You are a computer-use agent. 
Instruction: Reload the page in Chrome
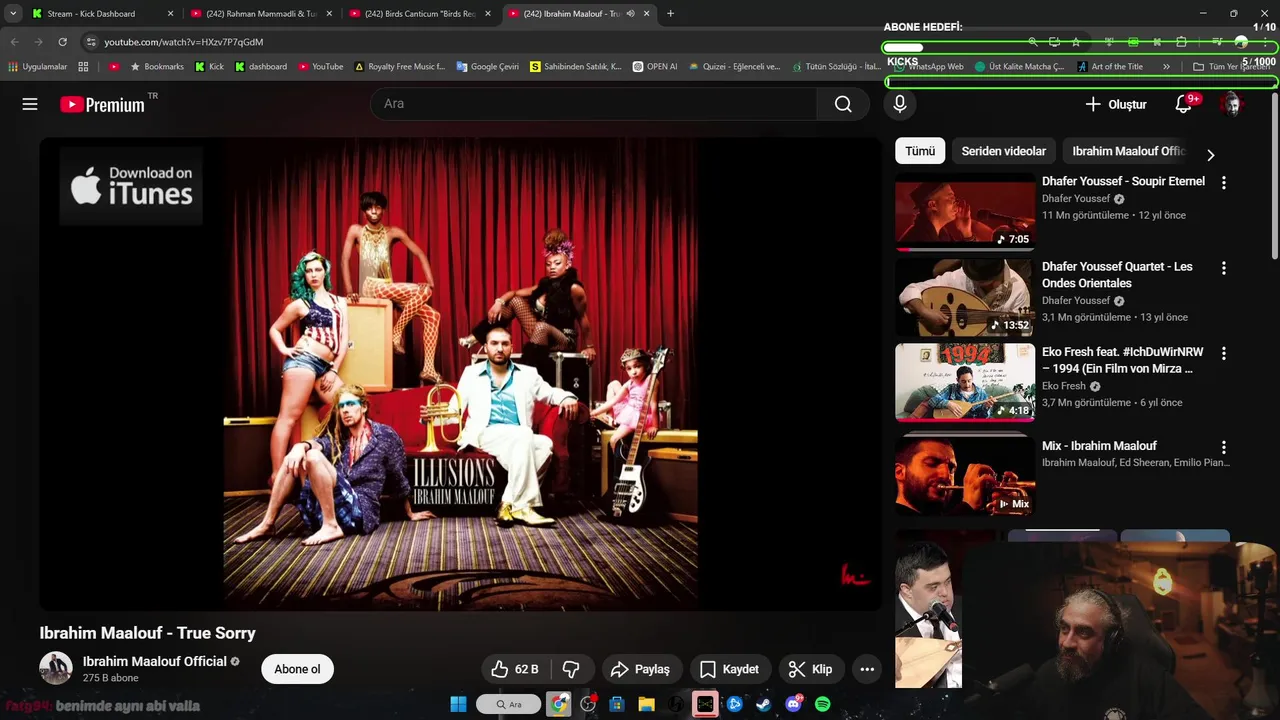coord(62,42)
